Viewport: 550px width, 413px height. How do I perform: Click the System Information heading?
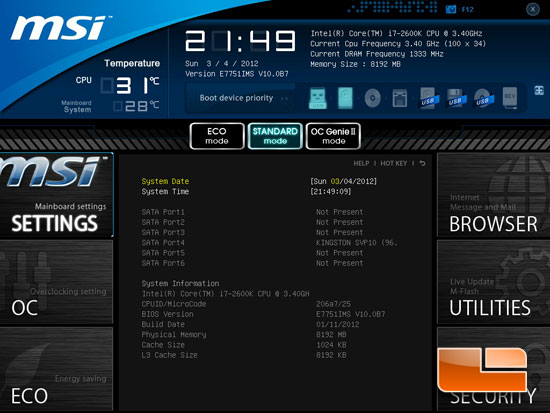(x=180, y=283)
